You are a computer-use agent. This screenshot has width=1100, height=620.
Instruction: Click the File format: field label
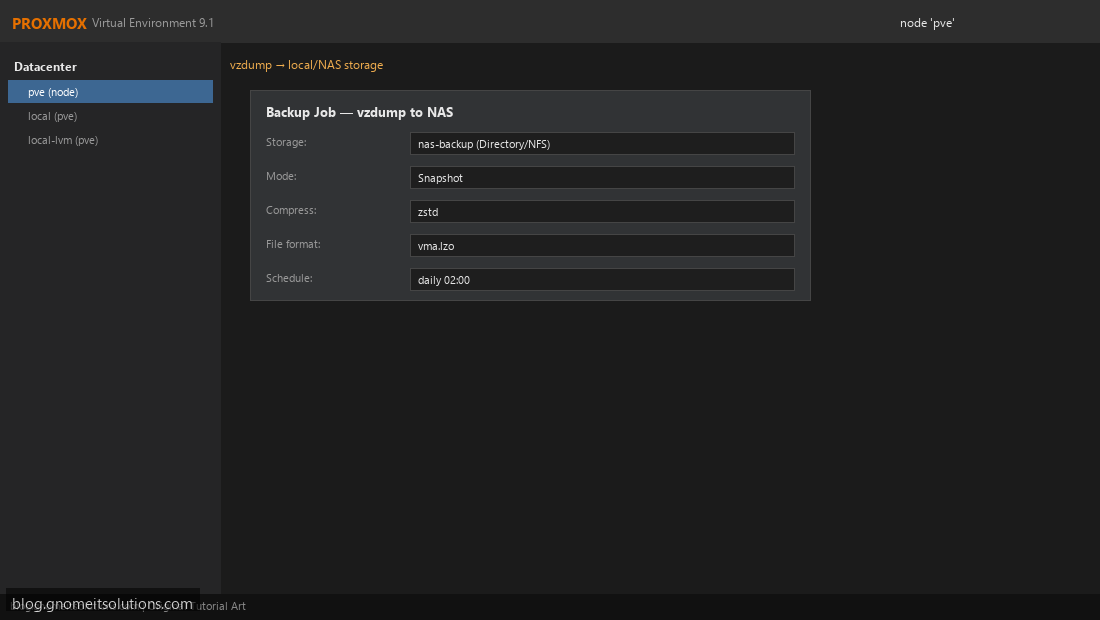tap(293, 244)
